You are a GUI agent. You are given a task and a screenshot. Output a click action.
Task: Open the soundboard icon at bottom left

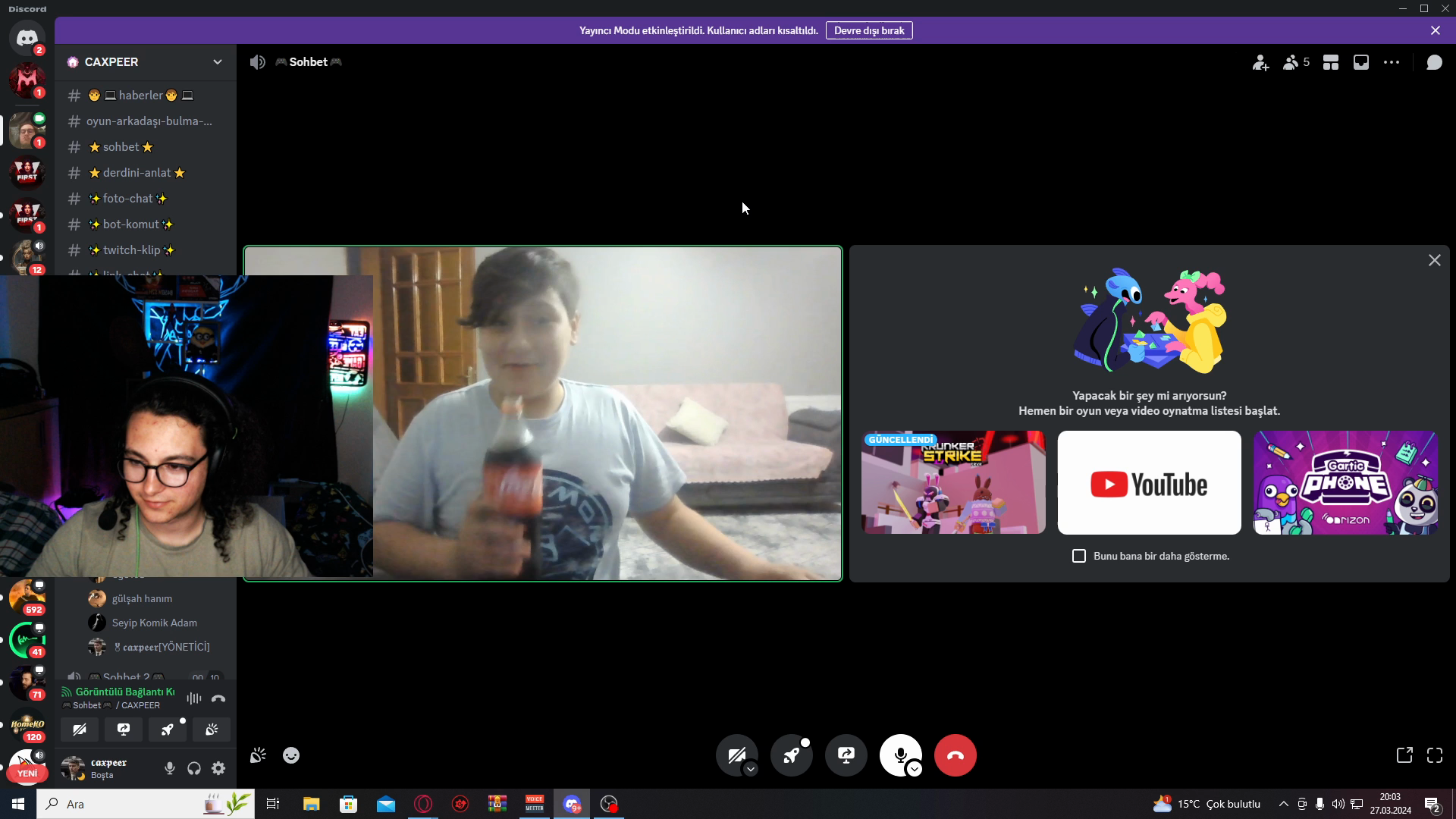pos(258,755)
